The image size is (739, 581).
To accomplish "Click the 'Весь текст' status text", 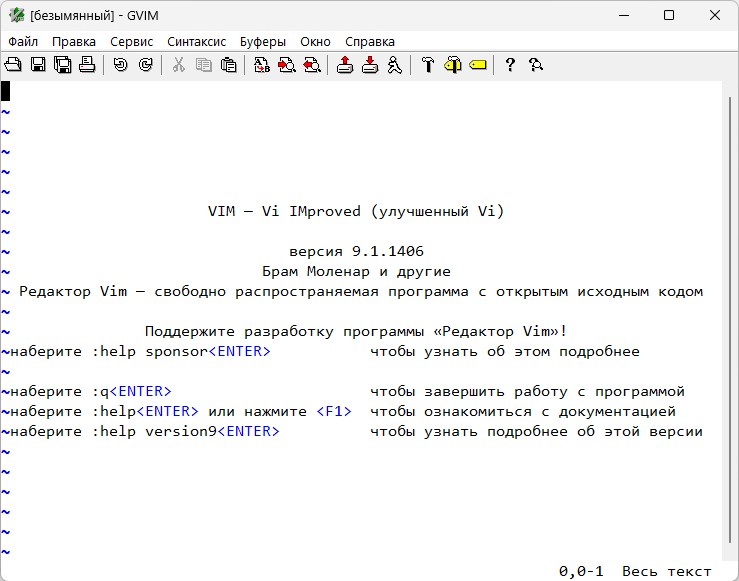I will tap(666, 572).
